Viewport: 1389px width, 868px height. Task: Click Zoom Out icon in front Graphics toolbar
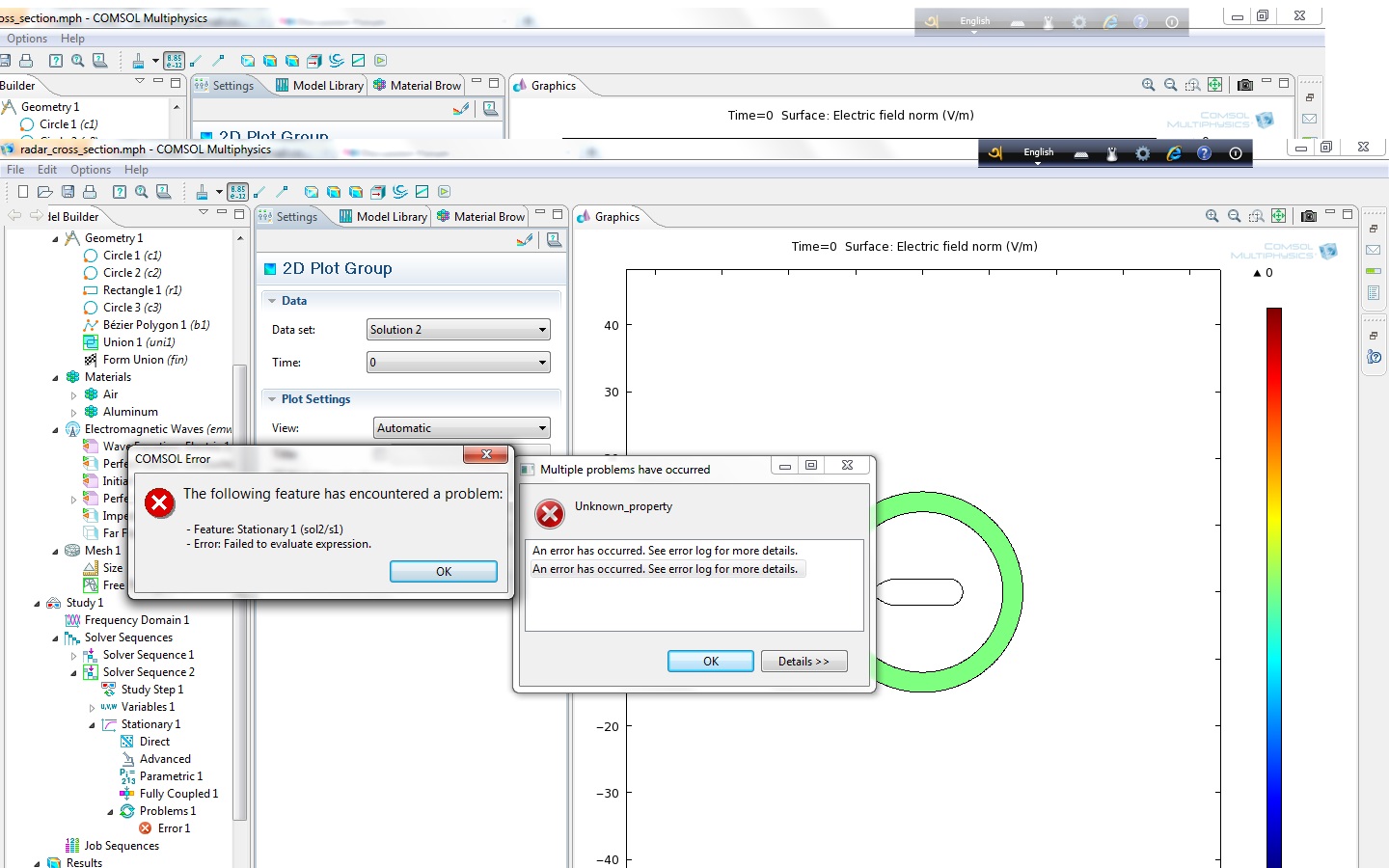point(1235,216)
